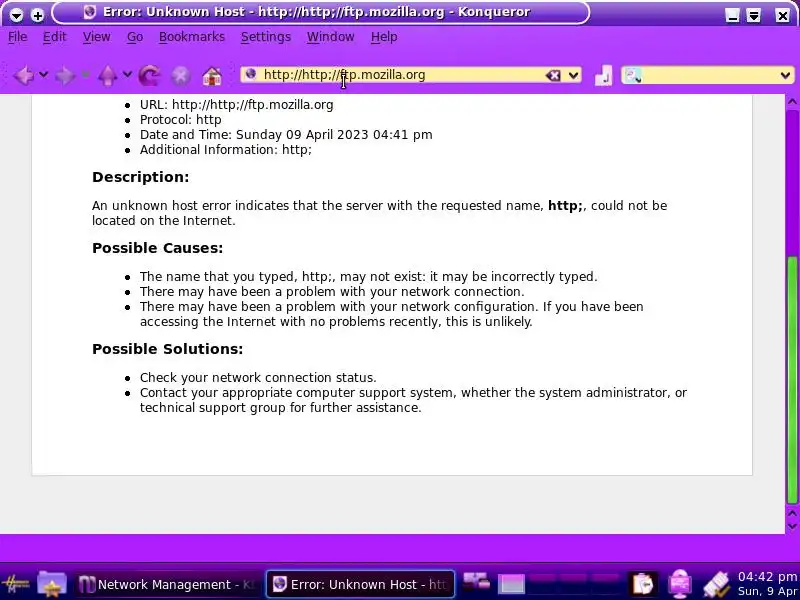Select the first virtual desktop pager
The width and height of the screenshot is (800, 600).
point(511,583)
